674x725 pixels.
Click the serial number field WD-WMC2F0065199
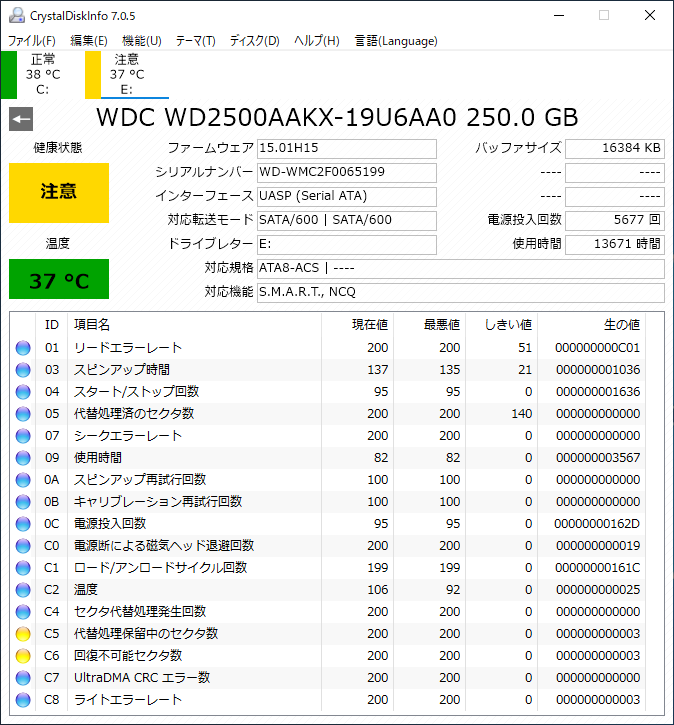coord(347,172)
